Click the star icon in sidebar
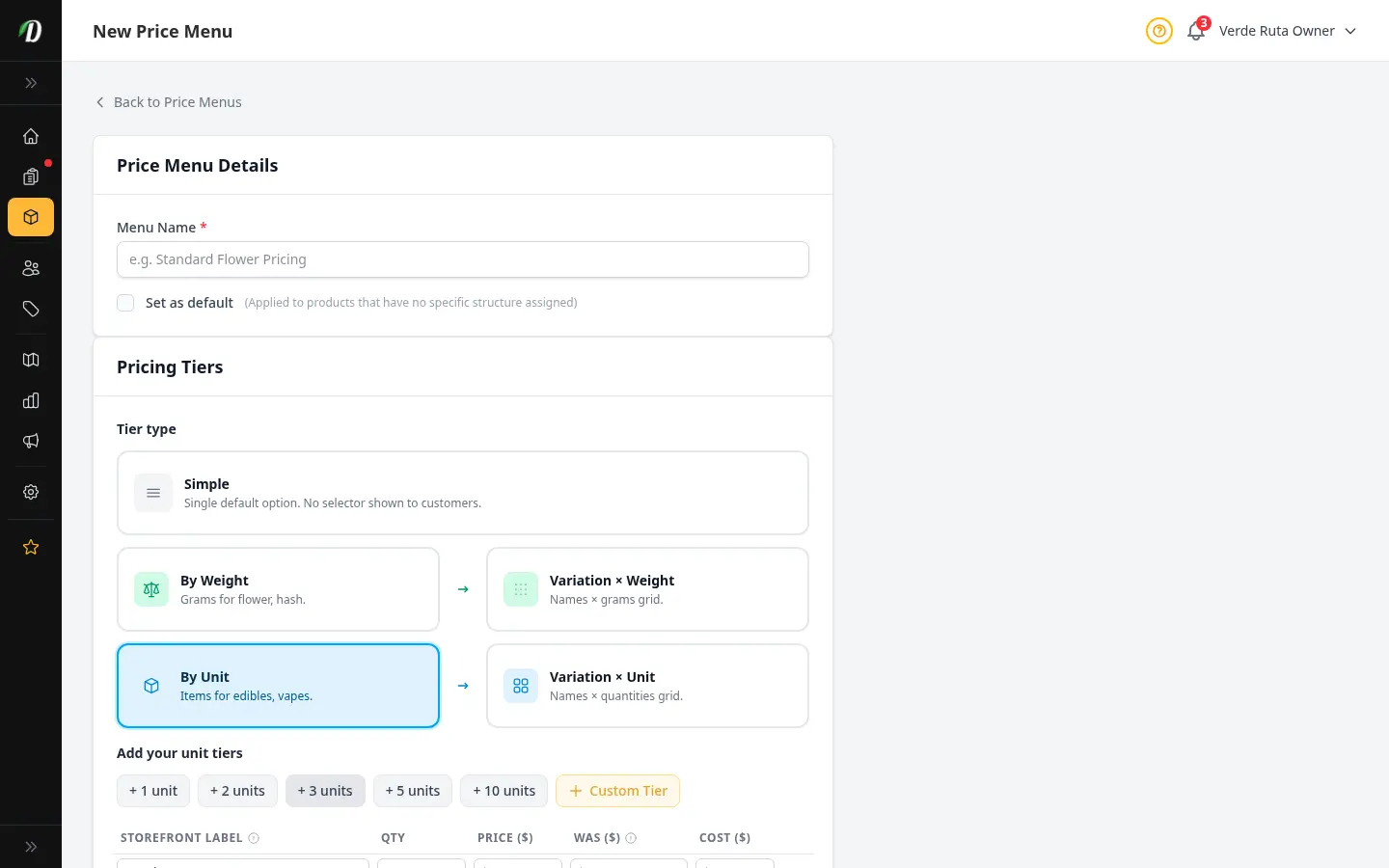Viewport: 1389px width, 868px height. (x=31, y=547)
